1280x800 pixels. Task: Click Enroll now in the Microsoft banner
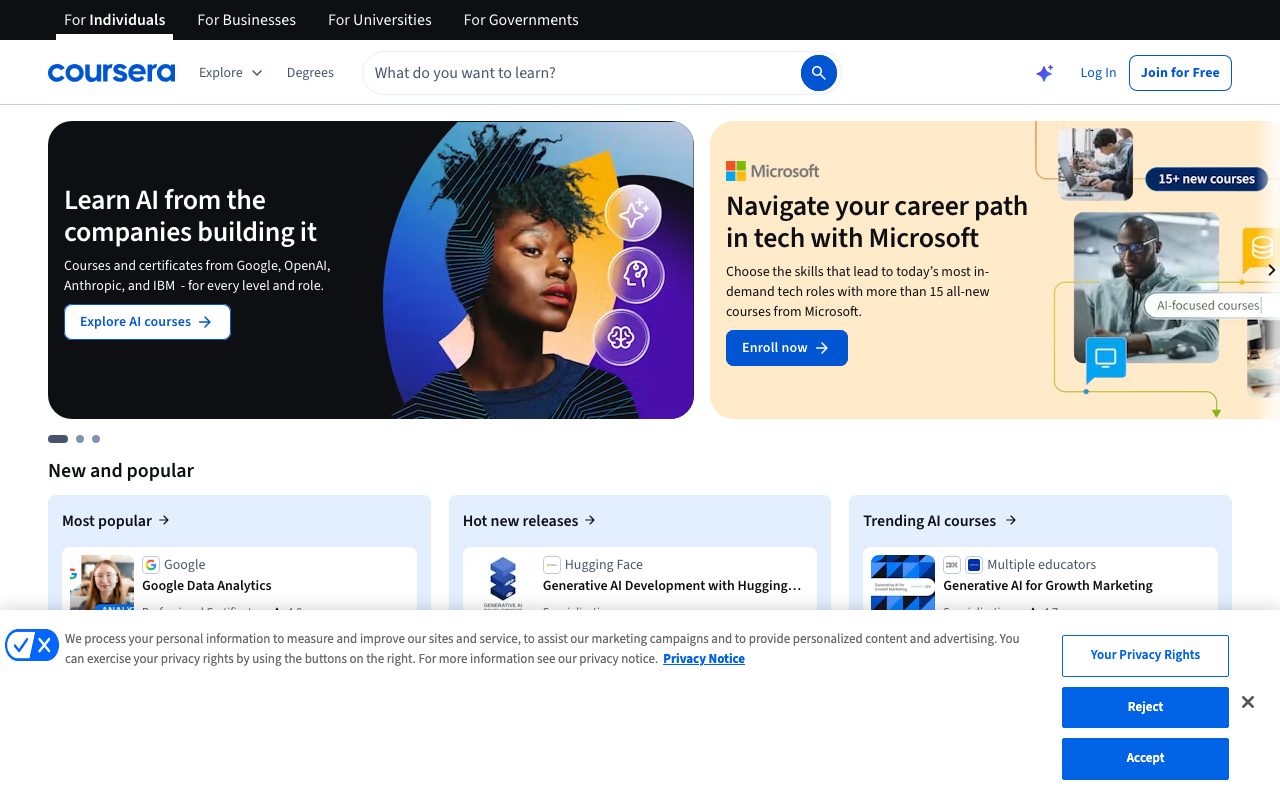[x=787, y=348]
